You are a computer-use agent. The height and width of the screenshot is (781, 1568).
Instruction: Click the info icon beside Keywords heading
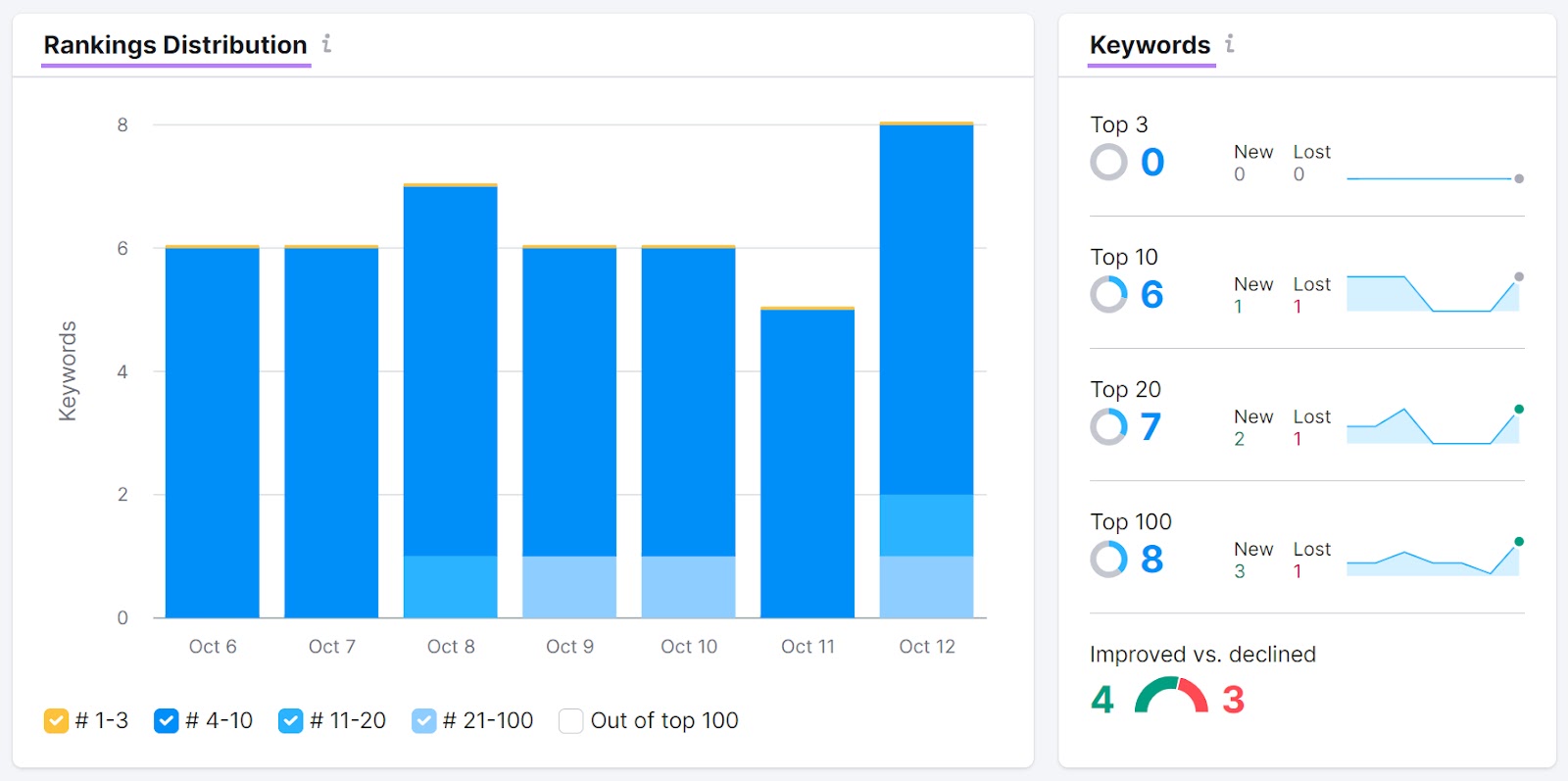click(1229, 43)
